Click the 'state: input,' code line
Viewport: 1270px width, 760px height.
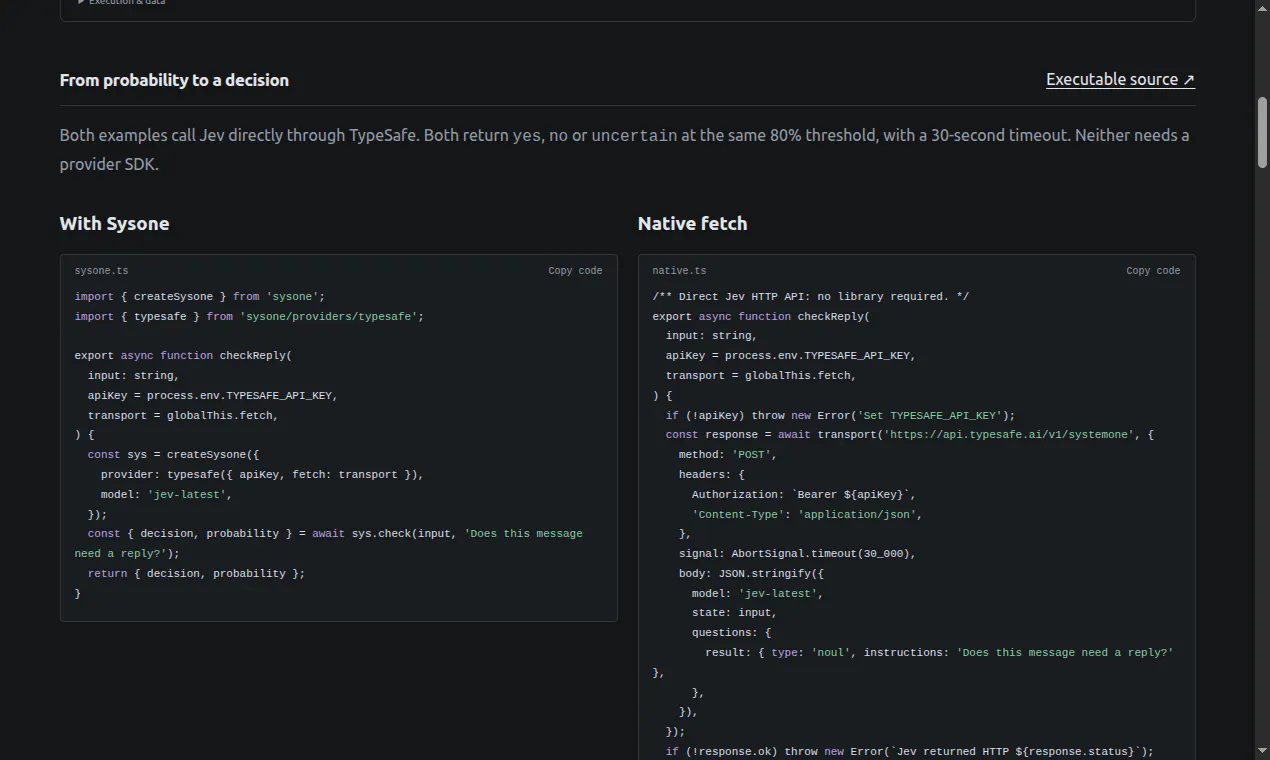pyautogui.click(x=734, y=613)
